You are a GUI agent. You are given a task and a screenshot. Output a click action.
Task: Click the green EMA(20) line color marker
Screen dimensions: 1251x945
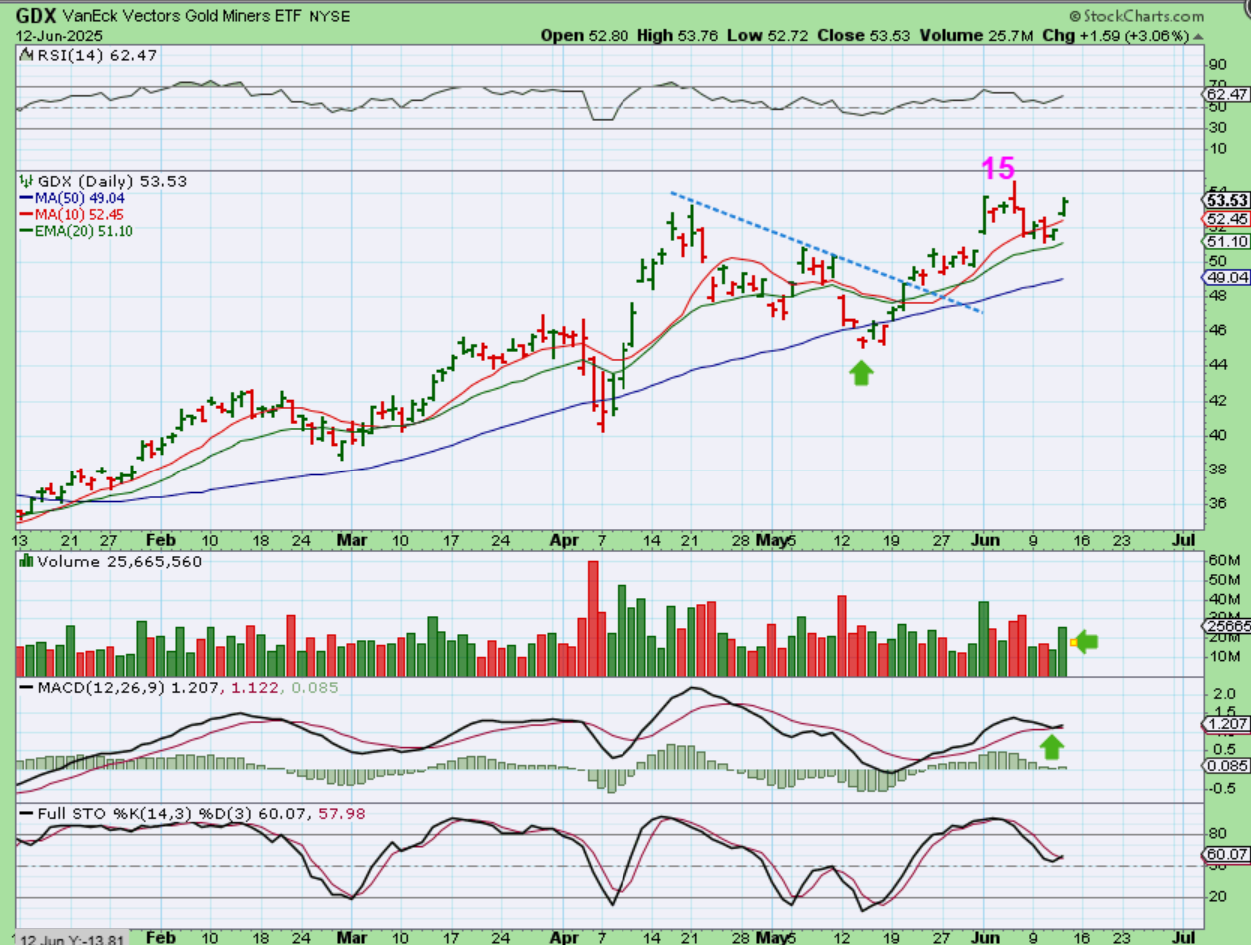25,231
